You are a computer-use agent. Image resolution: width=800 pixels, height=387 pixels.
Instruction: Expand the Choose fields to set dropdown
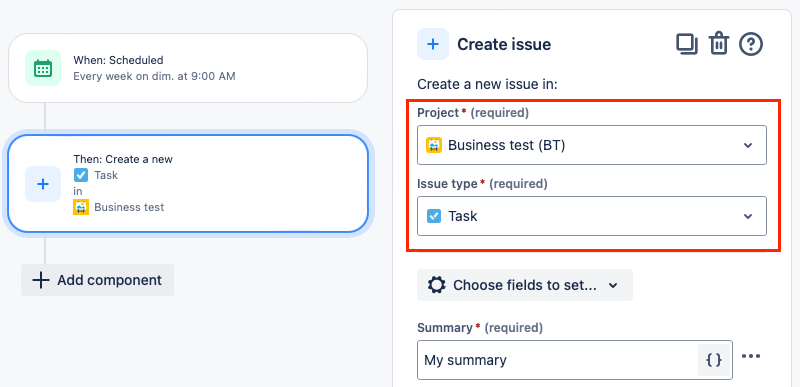[524, 285]
